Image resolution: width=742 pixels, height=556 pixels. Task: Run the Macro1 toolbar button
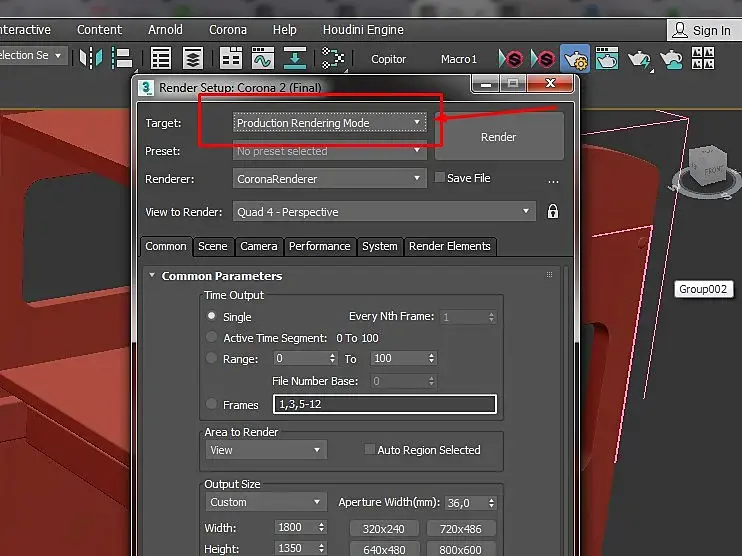(x=458, y=59)
